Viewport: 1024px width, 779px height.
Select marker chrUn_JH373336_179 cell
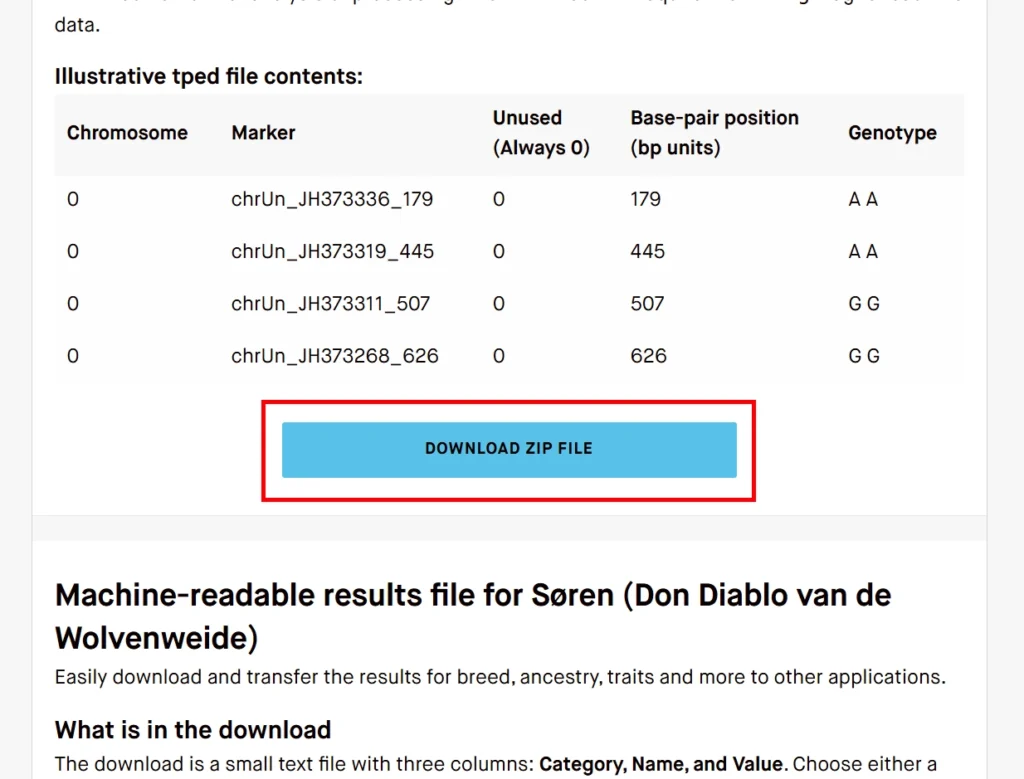tap(332, 199)
